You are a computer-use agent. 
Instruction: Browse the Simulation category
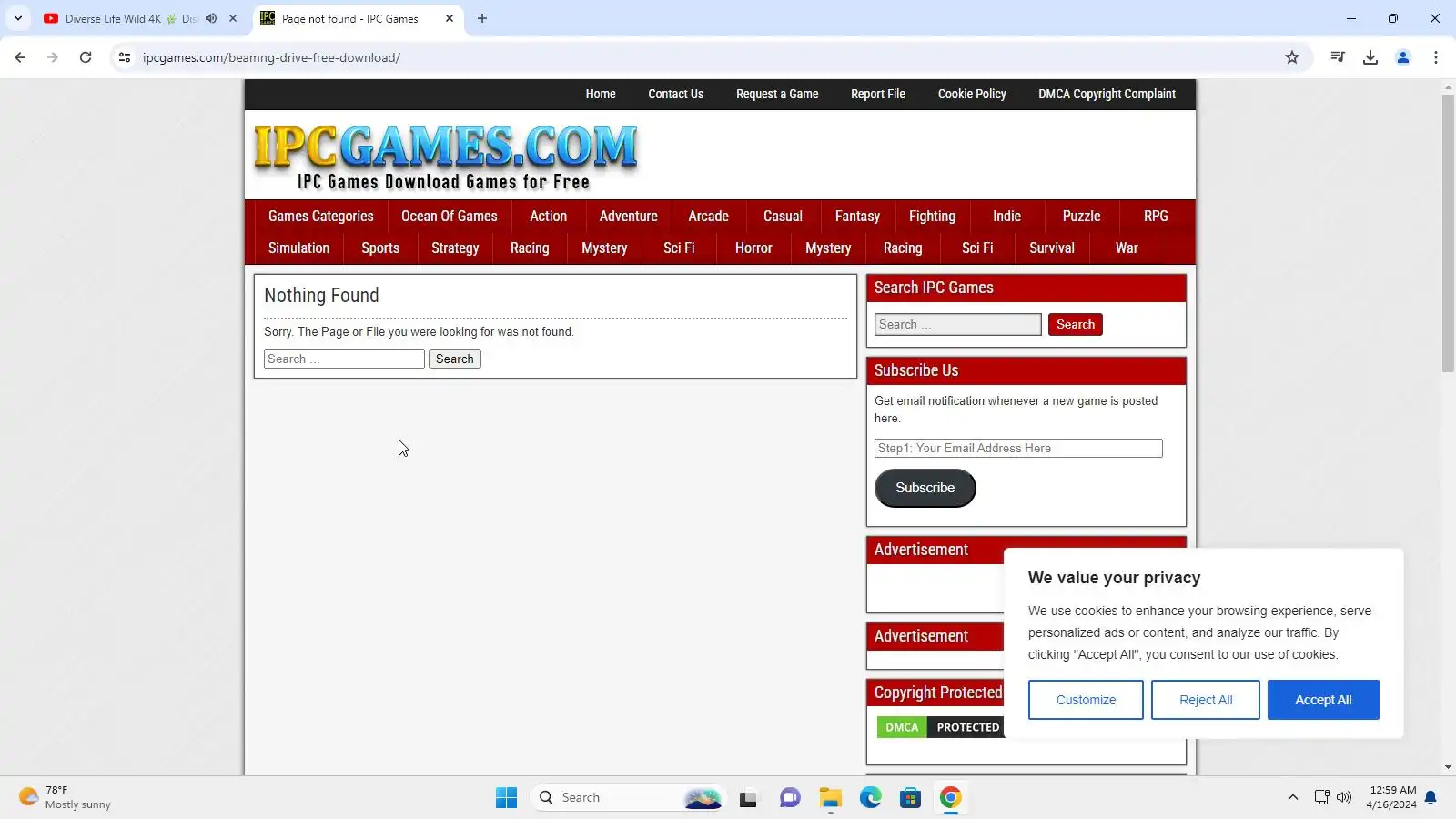(x=299, y=248)
